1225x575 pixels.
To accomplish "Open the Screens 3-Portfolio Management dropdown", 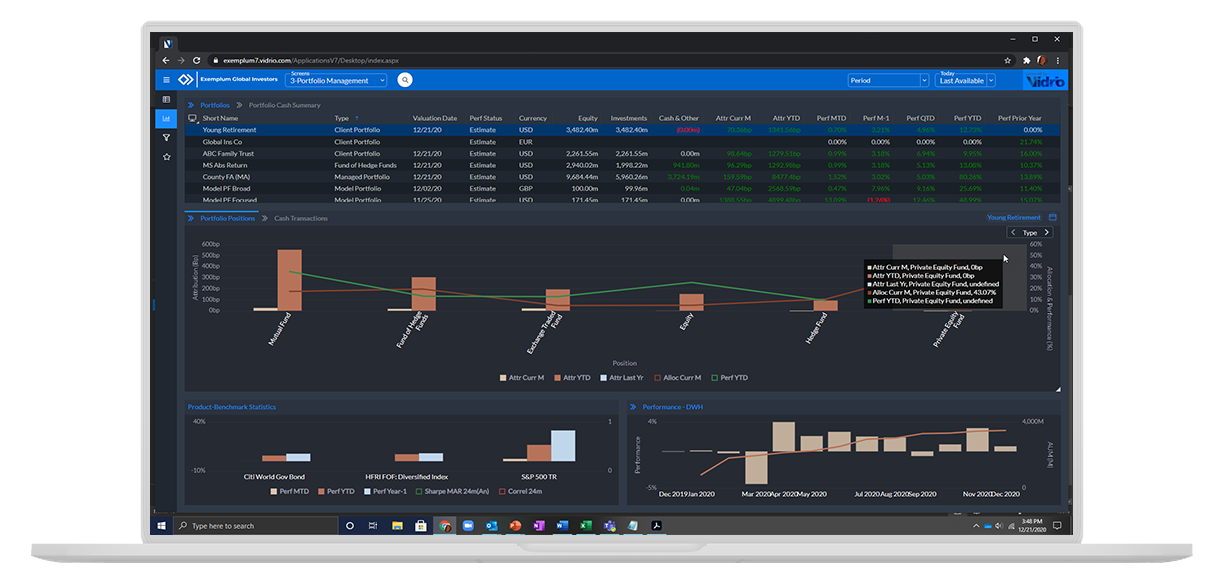I will (336, 80).
